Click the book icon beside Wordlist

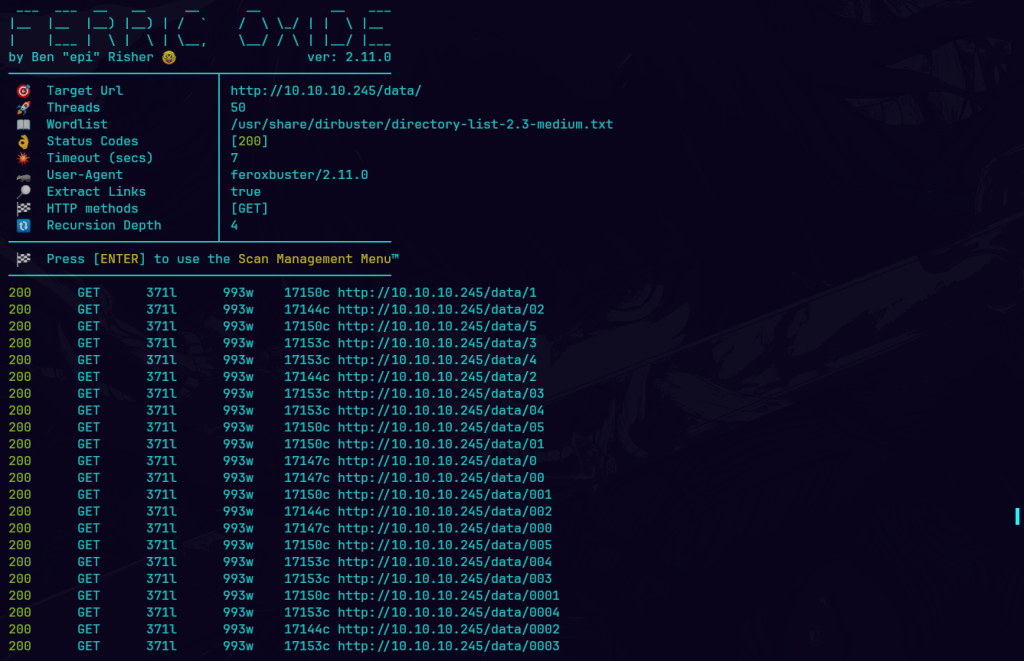click(23, 125)
